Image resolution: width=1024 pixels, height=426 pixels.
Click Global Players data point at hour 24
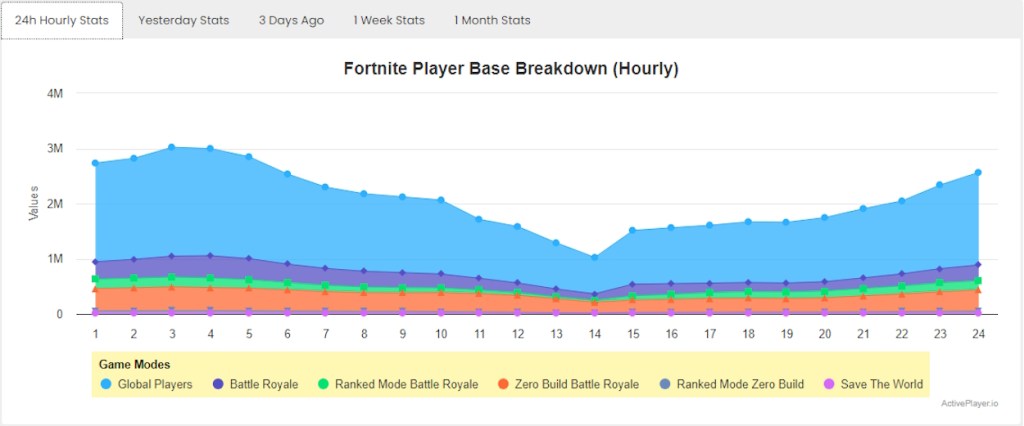[x=978, y=172]
